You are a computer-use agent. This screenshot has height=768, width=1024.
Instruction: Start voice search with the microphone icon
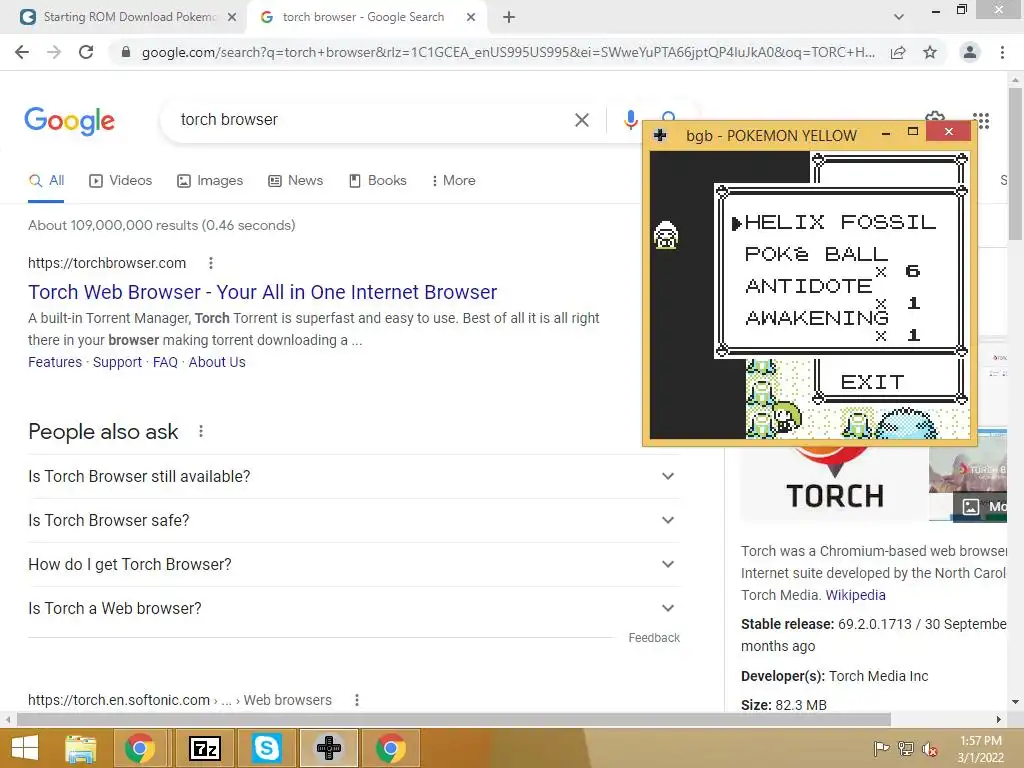click(x=630, y=120)
